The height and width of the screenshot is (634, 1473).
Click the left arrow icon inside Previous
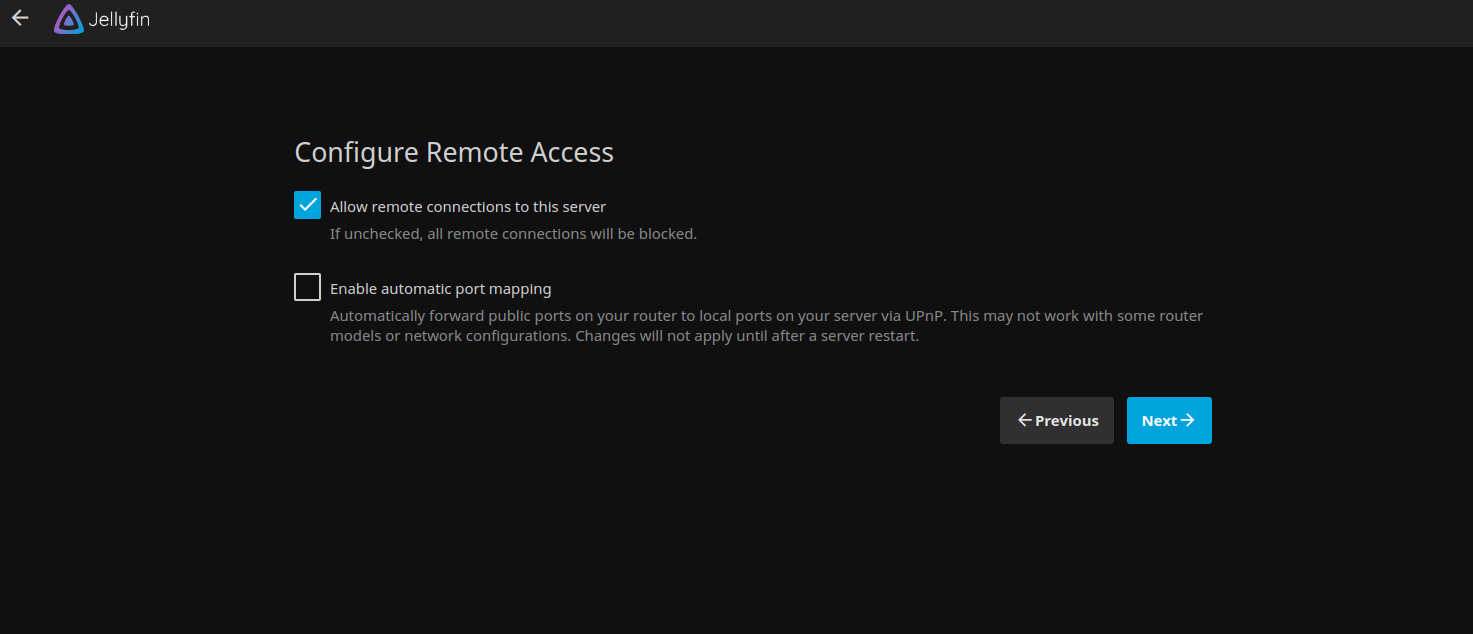1024,420
